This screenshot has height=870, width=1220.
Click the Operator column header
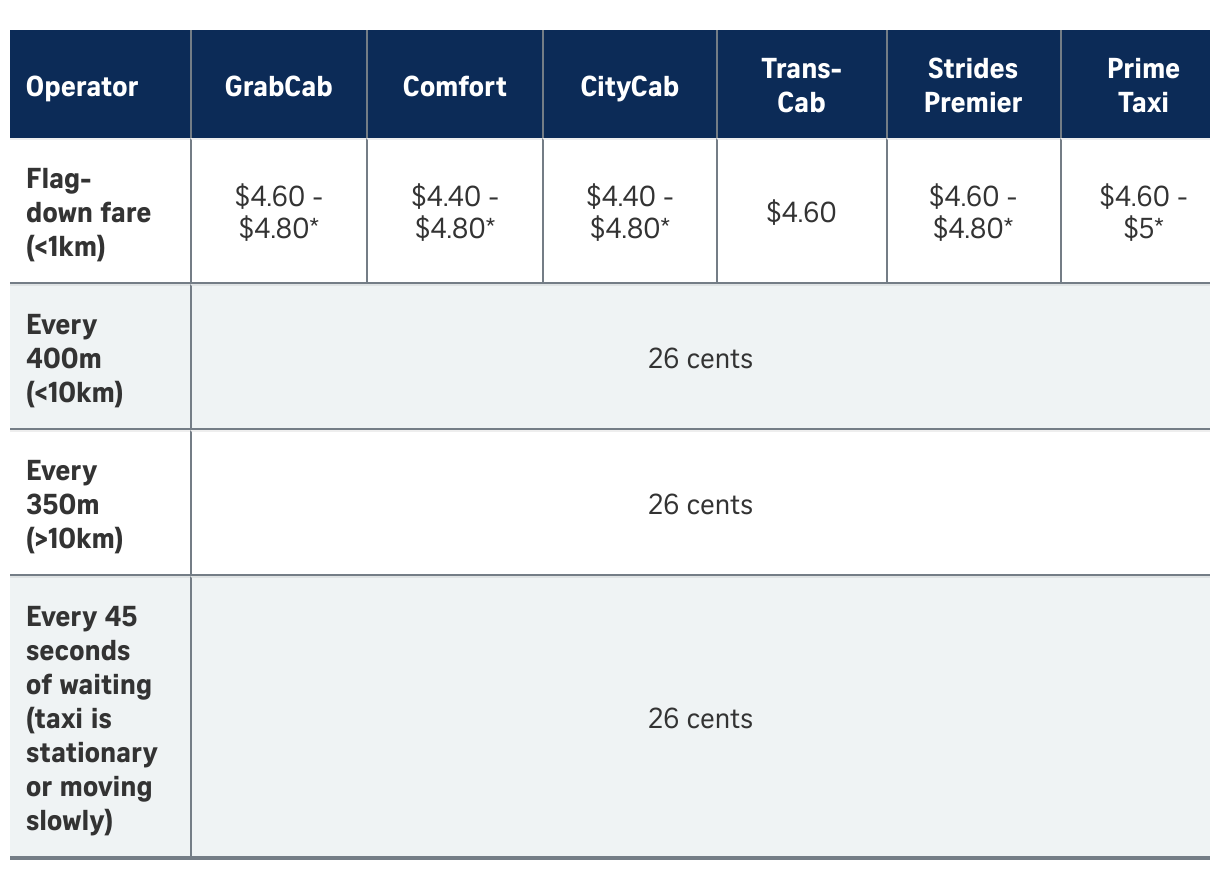[x=82, y=86]
